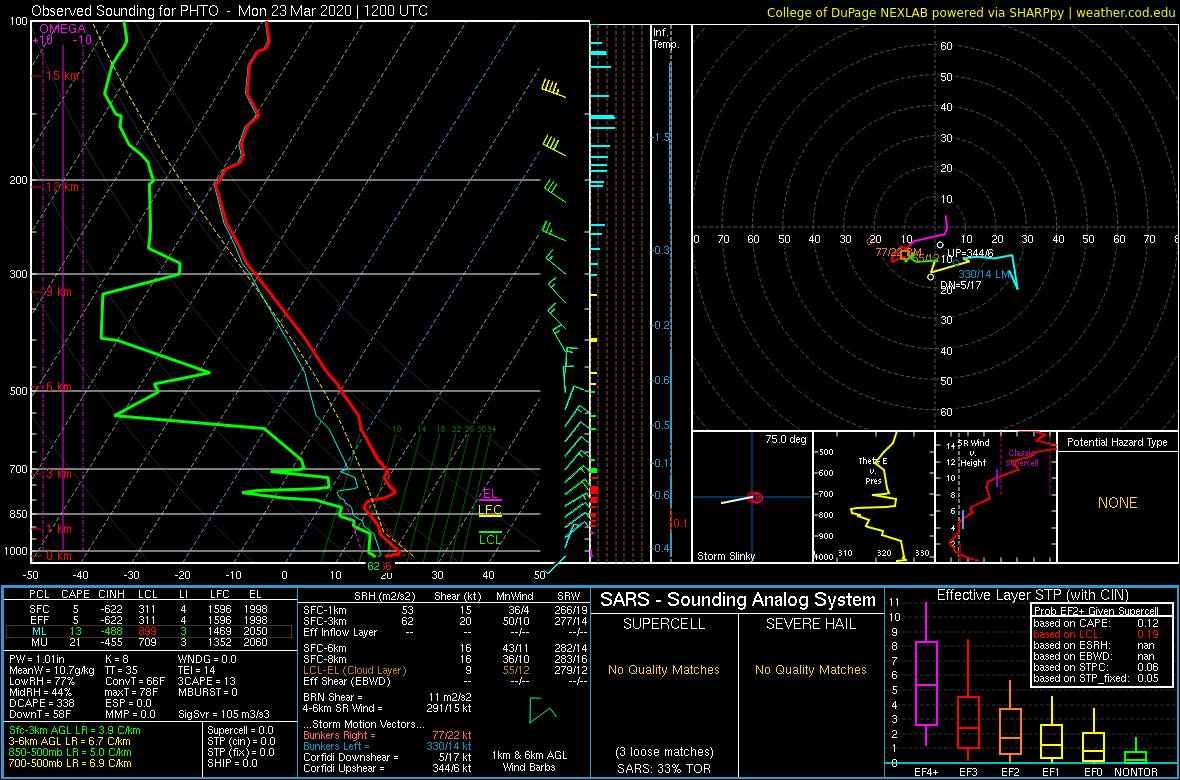Click the 'SARS - Sounding Analog System' header

738,600
